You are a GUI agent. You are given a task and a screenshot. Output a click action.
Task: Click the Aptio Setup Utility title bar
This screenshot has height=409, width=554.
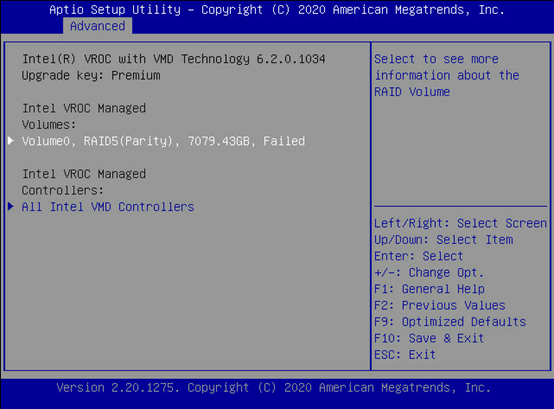277,10
